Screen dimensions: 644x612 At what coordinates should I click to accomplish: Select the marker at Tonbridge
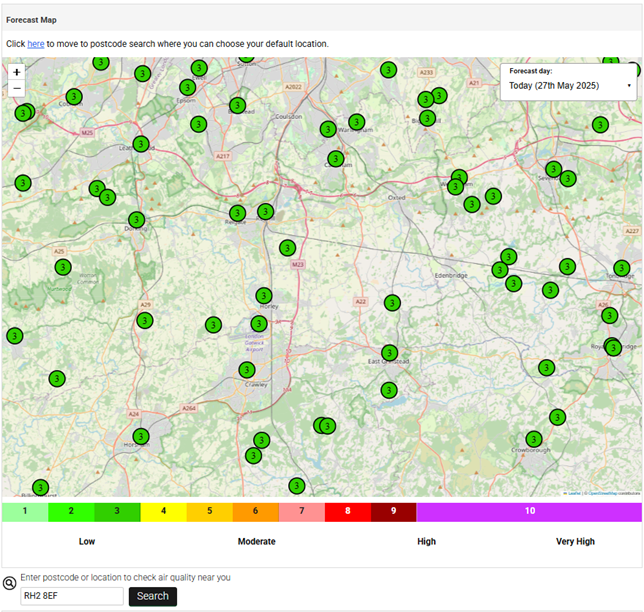[x=621, y=268]
